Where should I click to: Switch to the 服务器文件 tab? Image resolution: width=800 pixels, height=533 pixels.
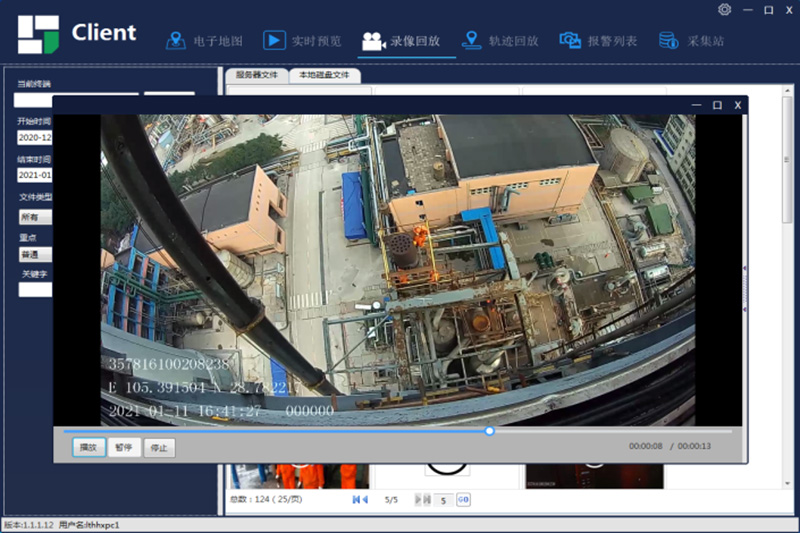click(x=257, y=75)
